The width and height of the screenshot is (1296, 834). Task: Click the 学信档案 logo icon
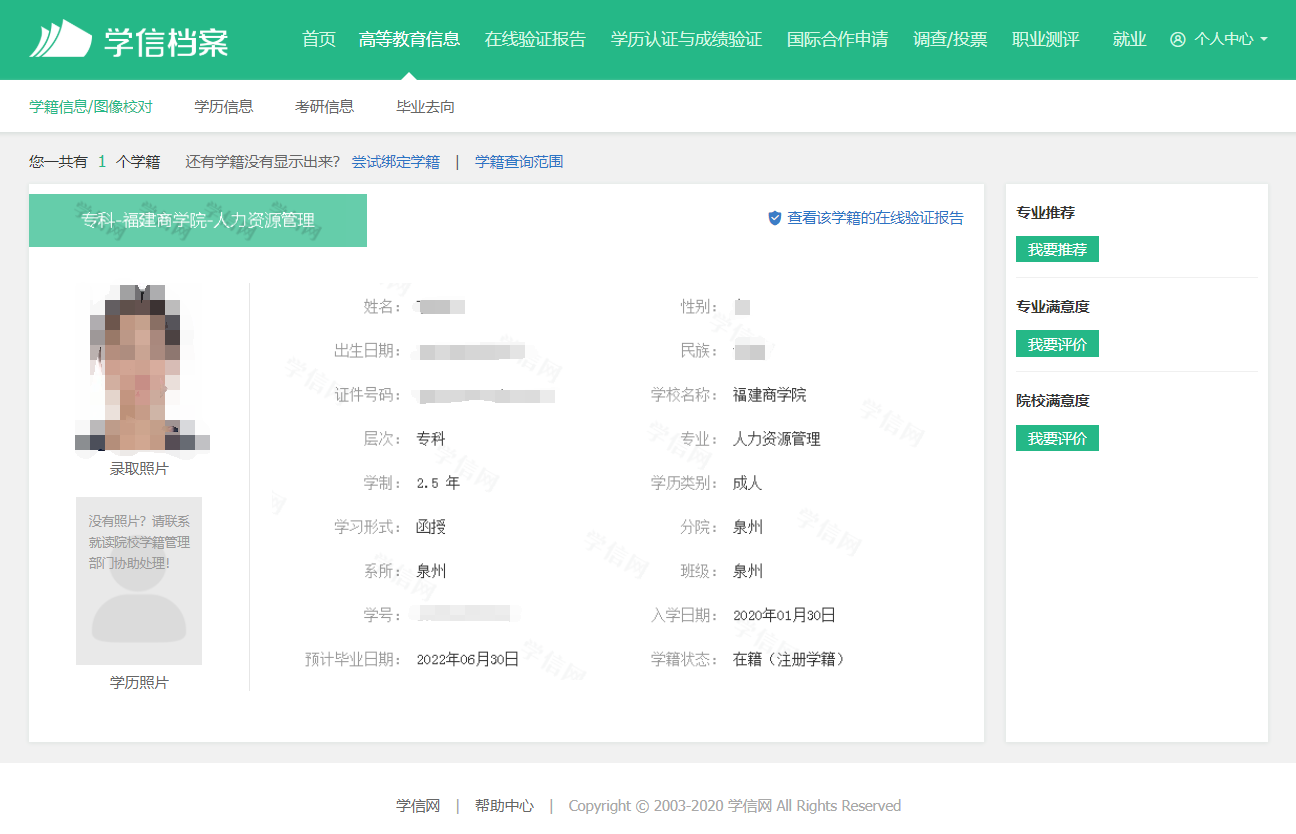62,39
